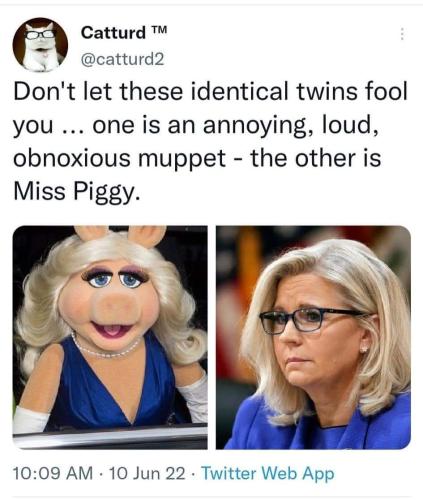Click the @catturd2 handle
This screenshot has width=423, height=500.
click(123, 60)
